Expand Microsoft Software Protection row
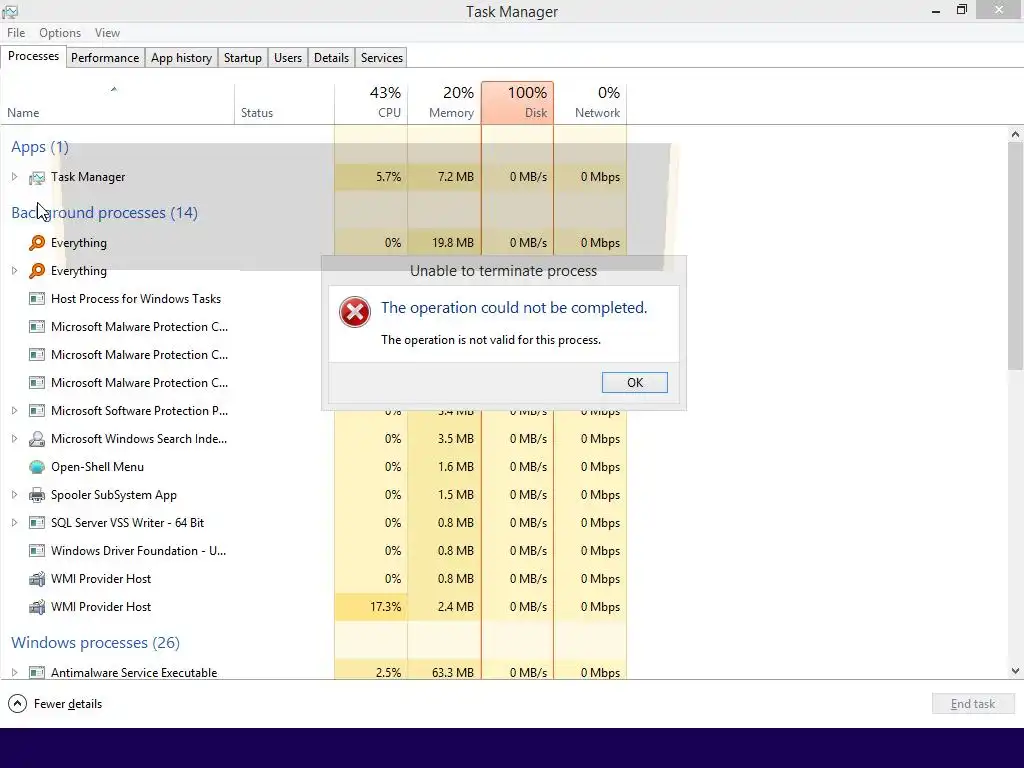Viewport: 1024px width, 768px height. tap(14, 411)
